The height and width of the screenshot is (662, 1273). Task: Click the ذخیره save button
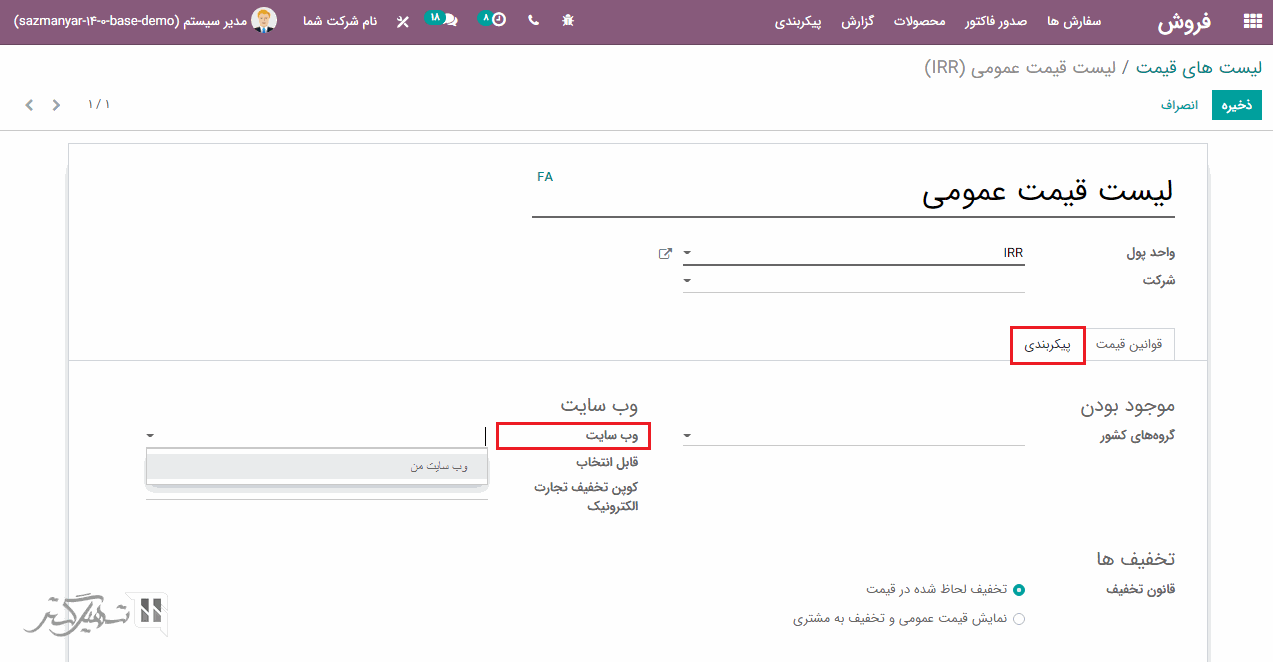1237,105
